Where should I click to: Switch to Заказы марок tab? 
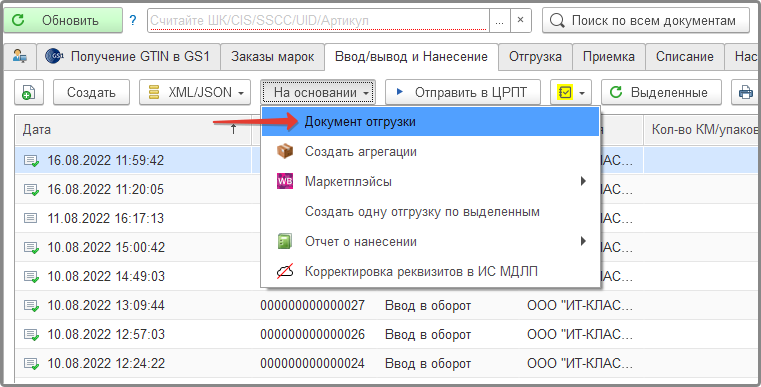click(273, 57)
